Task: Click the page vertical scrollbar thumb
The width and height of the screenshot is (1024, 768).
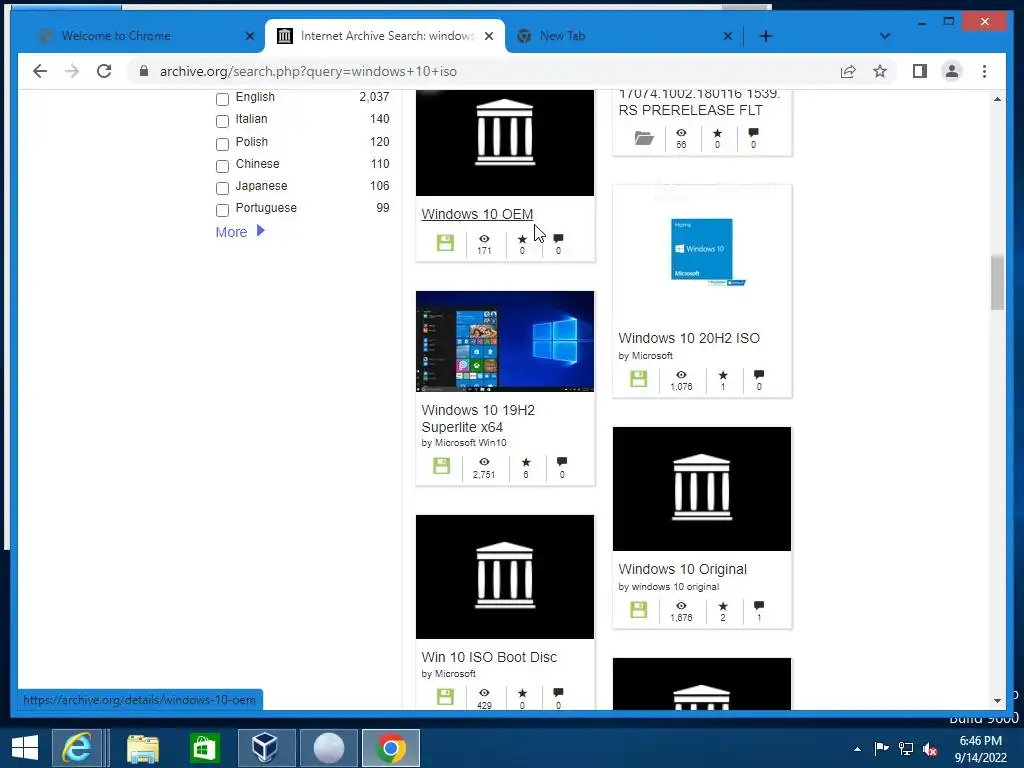Action: (x=997, y=283)
